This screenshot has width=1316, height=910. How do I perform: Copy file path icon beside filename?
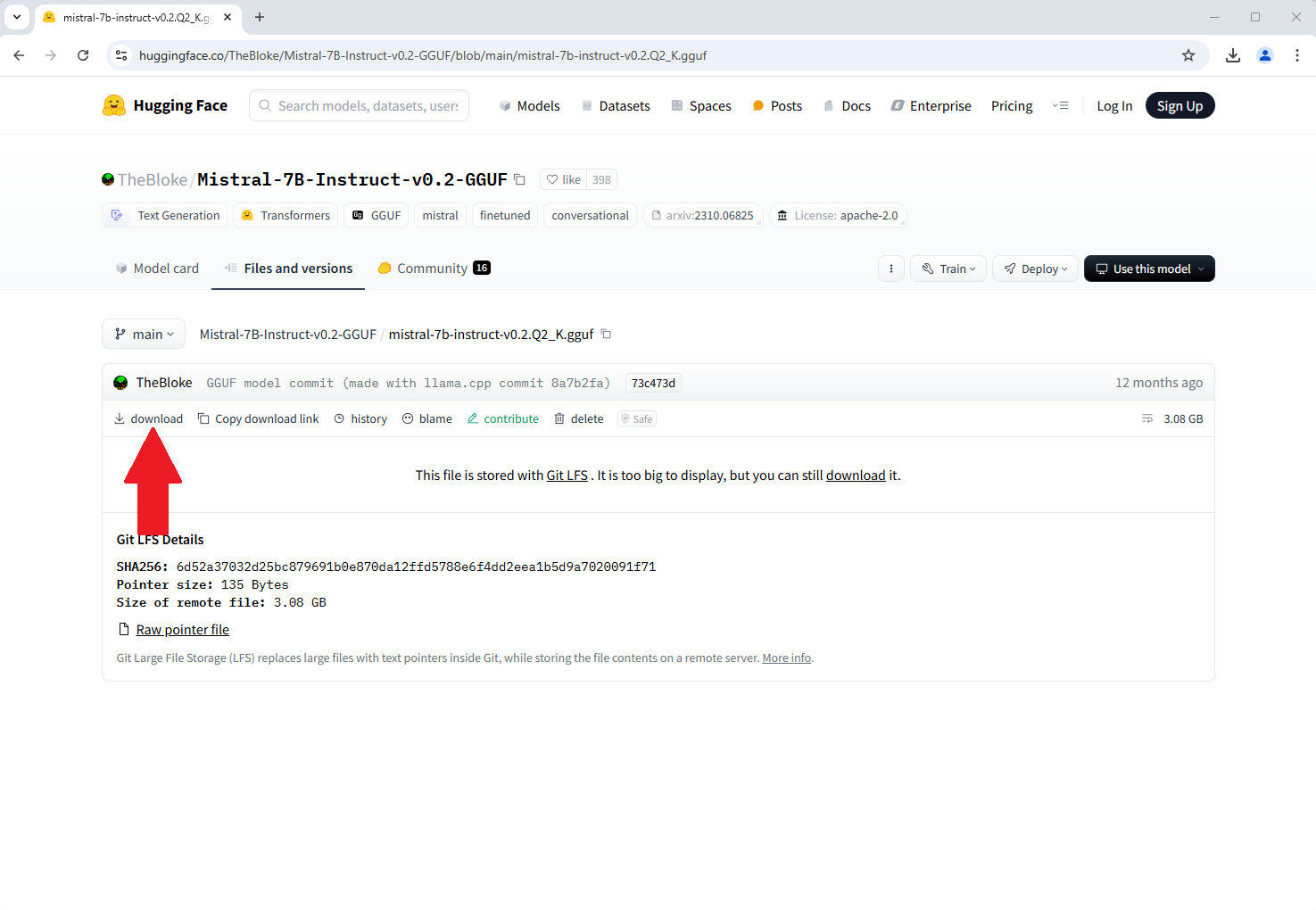tap(606, 334)
